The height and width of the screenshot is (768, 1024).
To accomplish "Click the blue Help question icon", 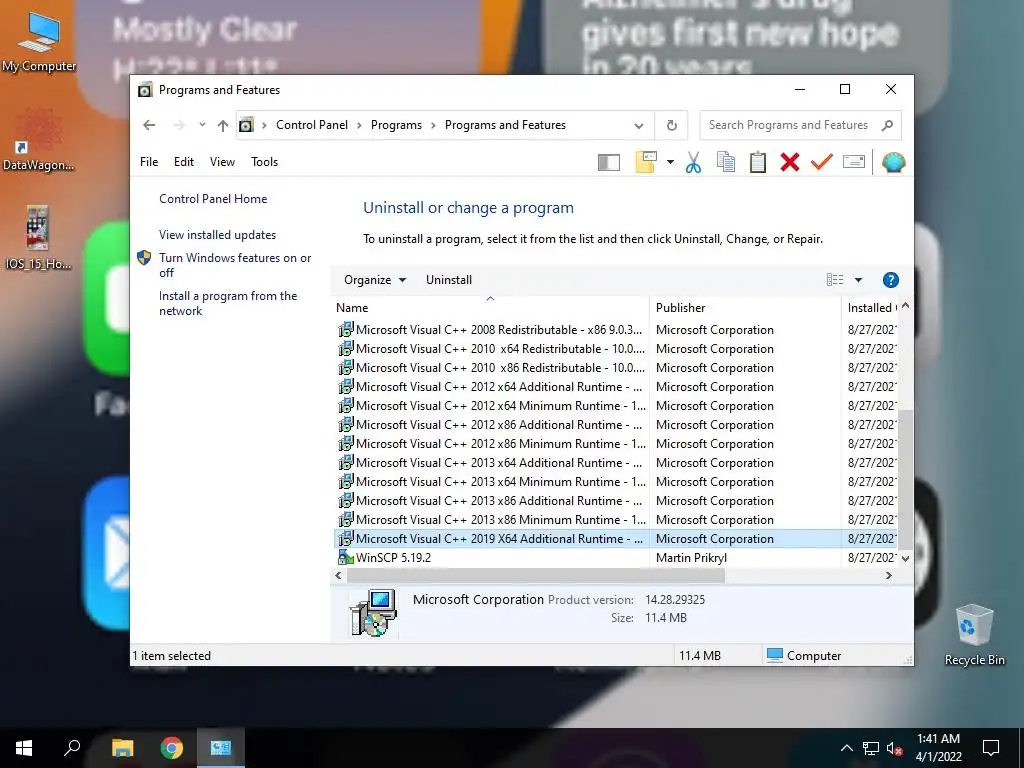I will (890, 280).
